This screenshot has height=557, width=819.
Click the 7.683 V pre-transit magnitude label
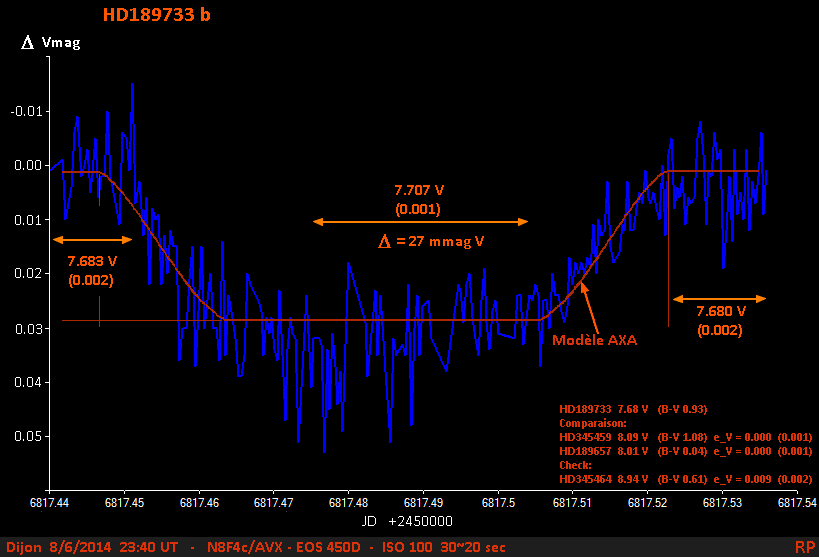click(x=92, y=260)
